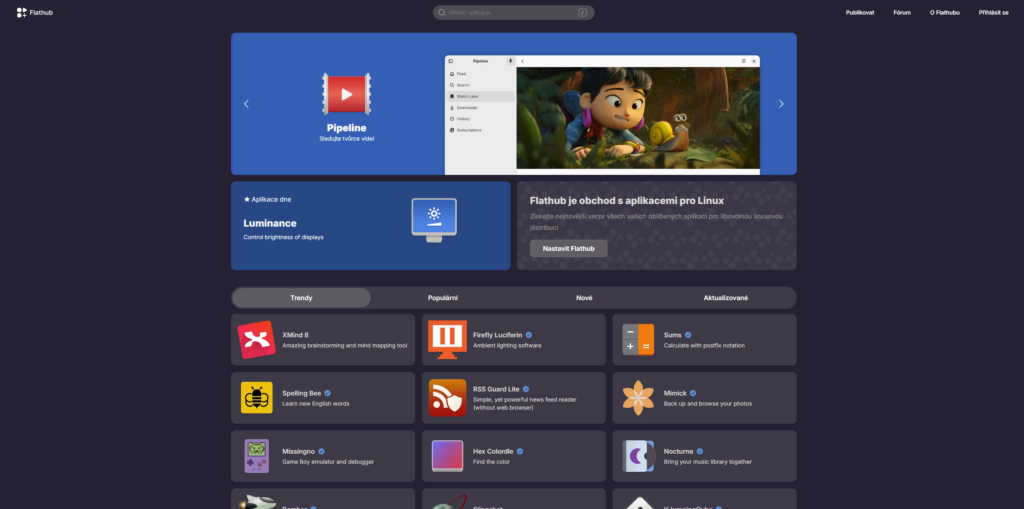The image size is (1024, 509).
Task: Click 'Ambient lighting software' description
Action: coord(507,346)
